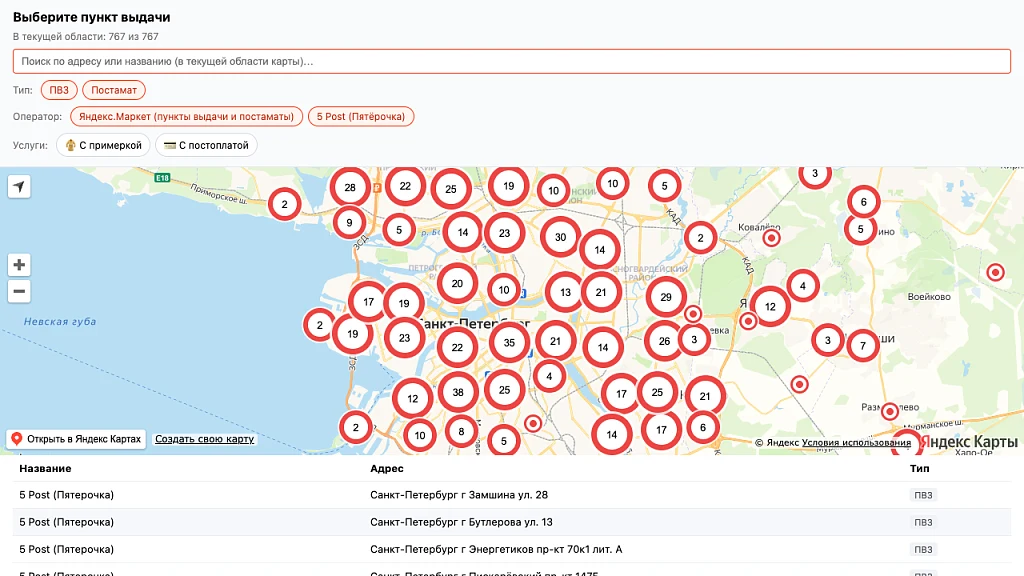Toggle the 5 Post (Пятёрочка) operator filter
Screen dimensions: 1024x576
coord(361,116)
